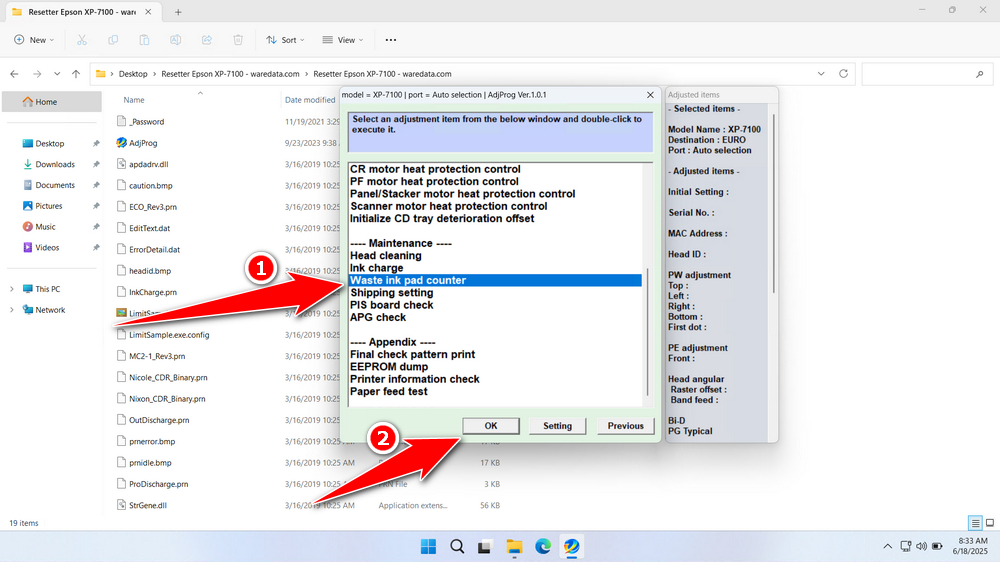This screenshot has height=562, width=1000.
Task: Expand Network in navigation pane
Action: (x=11, y=310)
